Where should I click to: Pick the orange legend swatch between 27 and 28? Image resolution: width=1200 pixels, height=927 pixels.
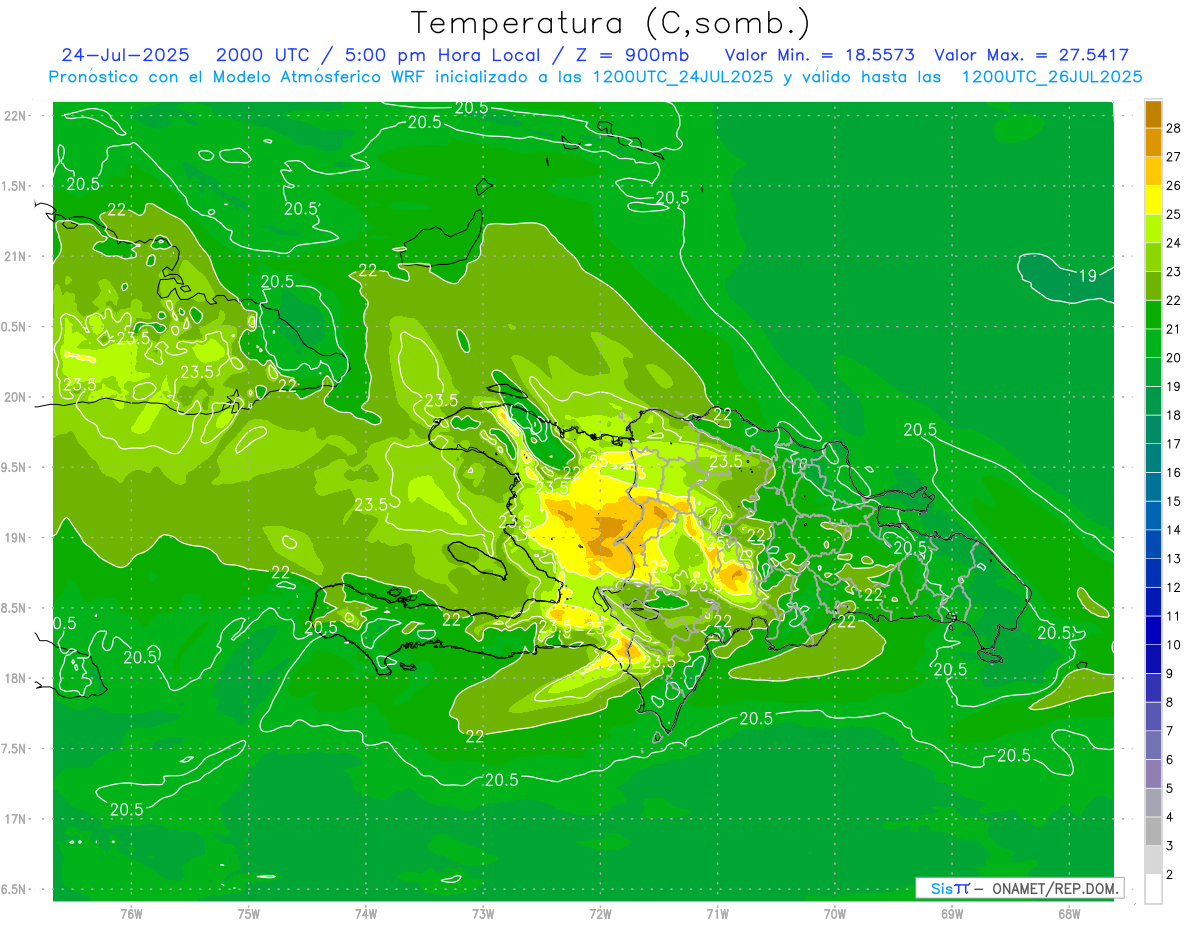pyautogui.click(x=1154, y=142)
